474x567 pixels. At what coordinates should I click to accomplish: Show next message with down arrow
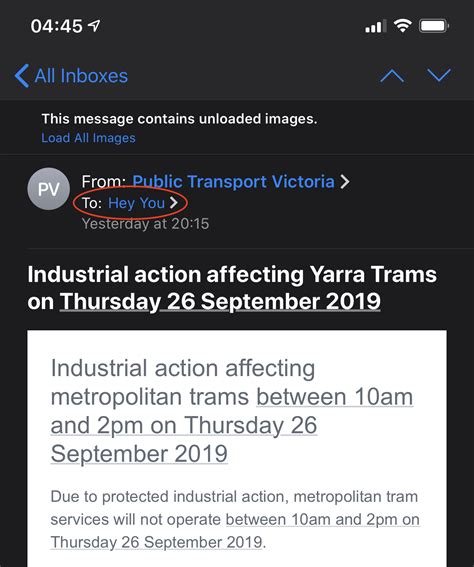(x=439, y=75)
